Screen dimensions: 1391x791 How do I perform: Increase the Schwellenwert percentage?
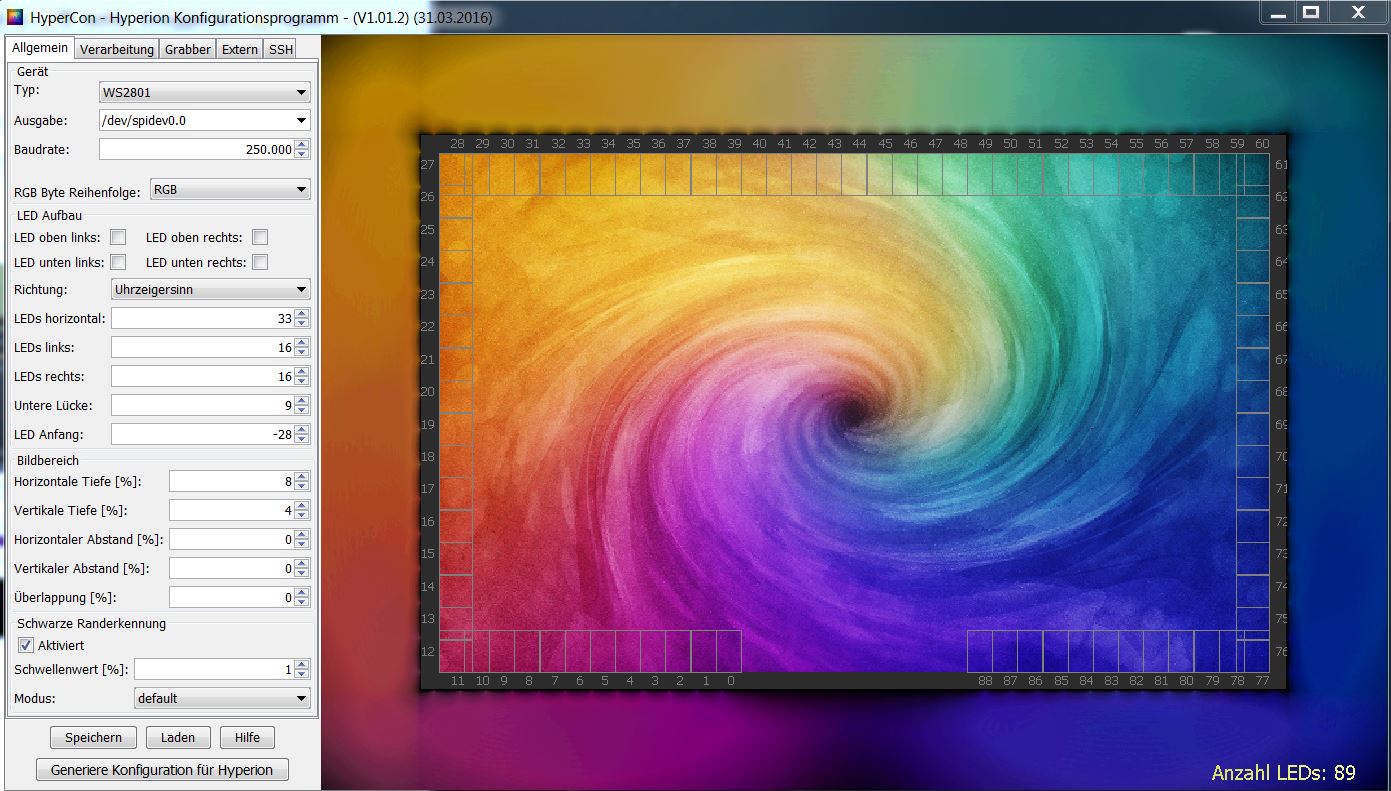(302, 664)
